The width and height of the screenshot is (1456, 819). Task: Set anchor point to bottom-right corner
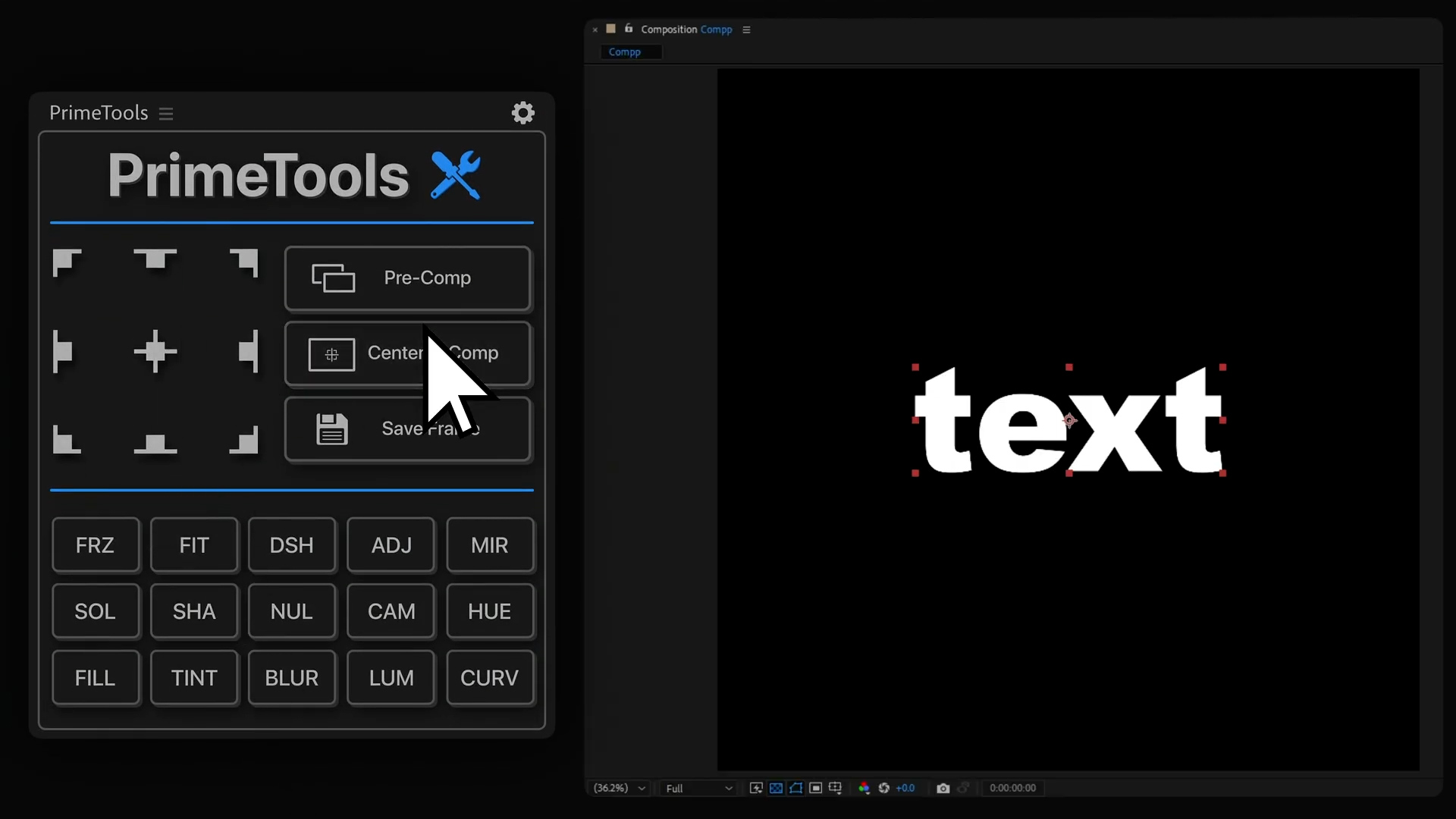[x=244, y=442]
